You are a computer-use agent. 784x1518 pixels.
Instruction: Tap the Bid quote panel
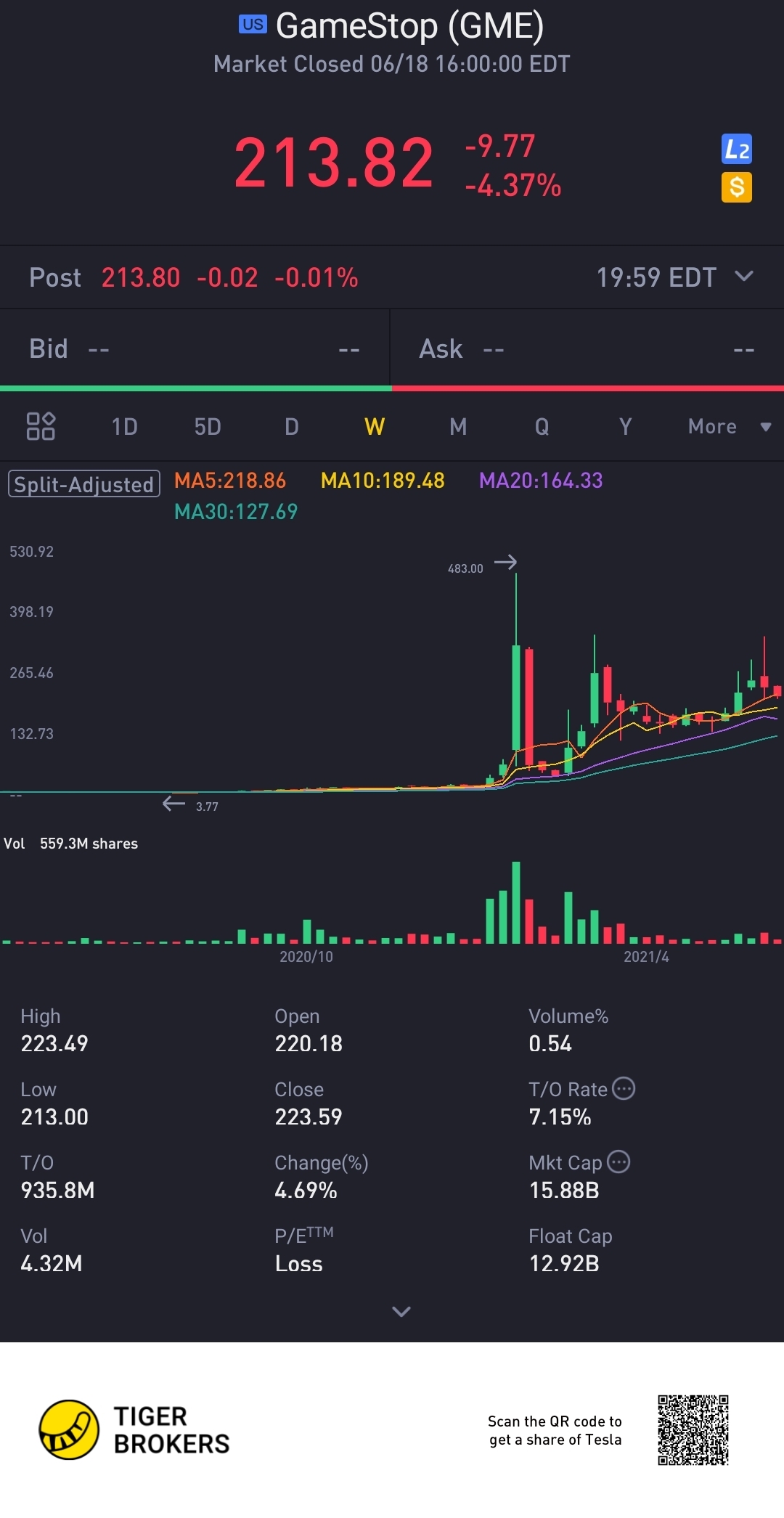195,349
